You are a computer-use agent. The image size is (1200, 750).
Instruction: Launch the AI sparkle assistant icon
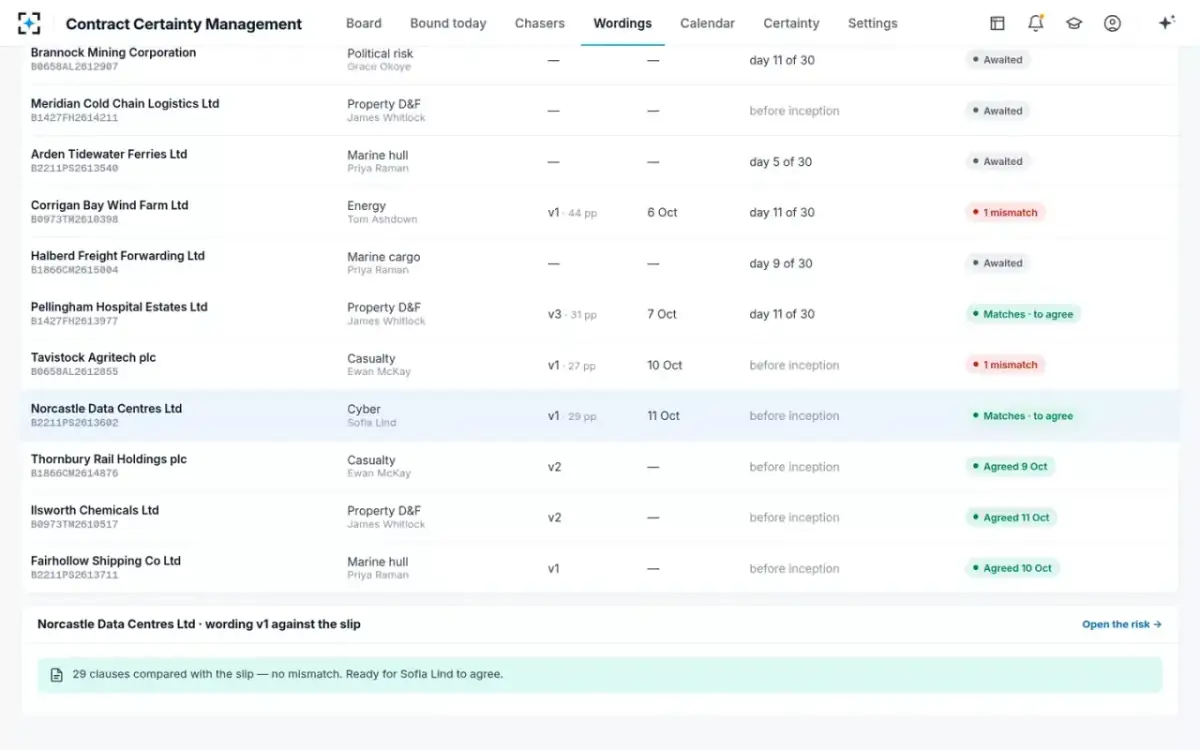pos(1166,23)
